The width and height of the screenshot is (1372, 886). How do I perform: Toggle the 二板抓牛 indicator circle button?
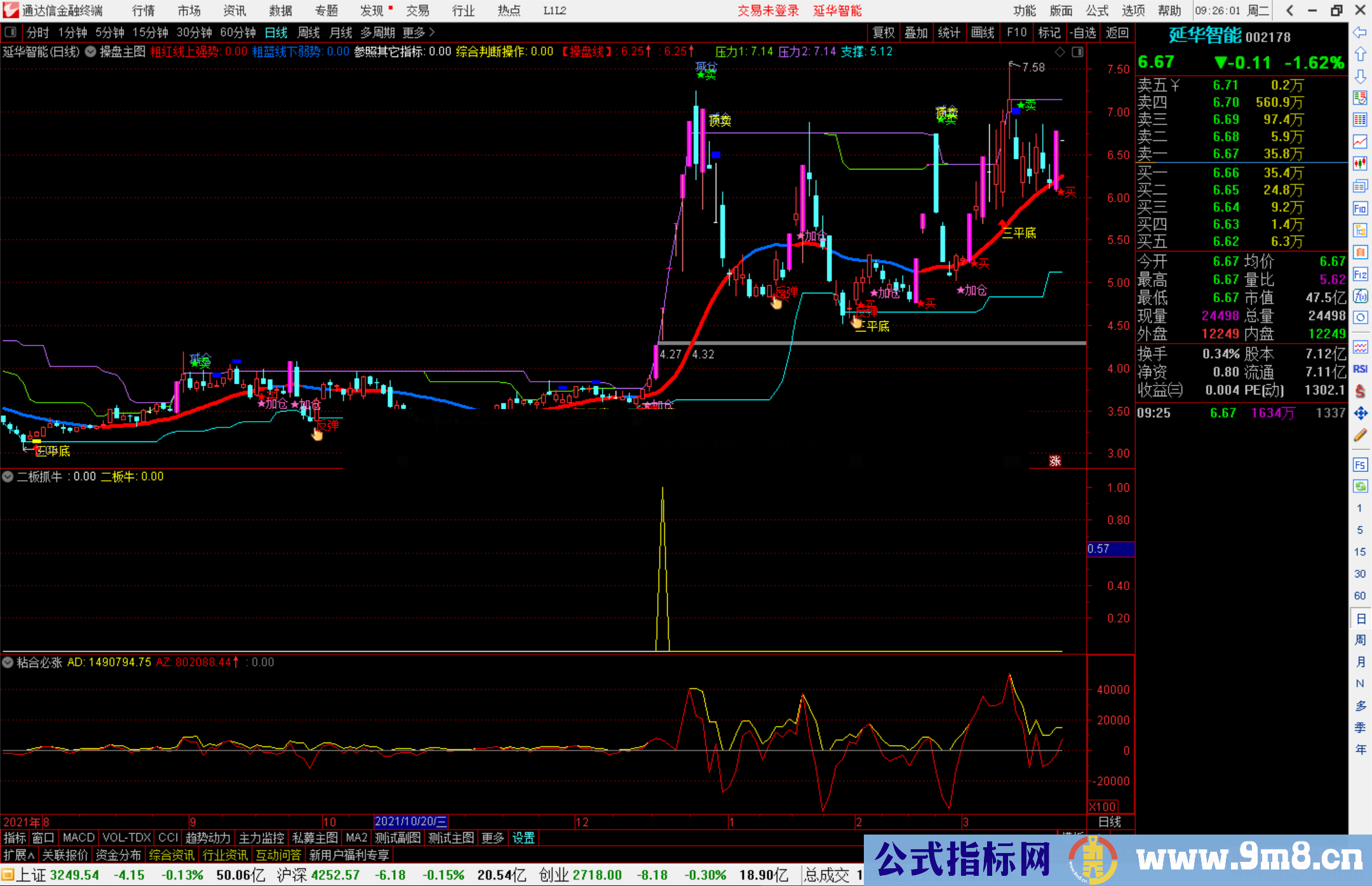[8, 476]
